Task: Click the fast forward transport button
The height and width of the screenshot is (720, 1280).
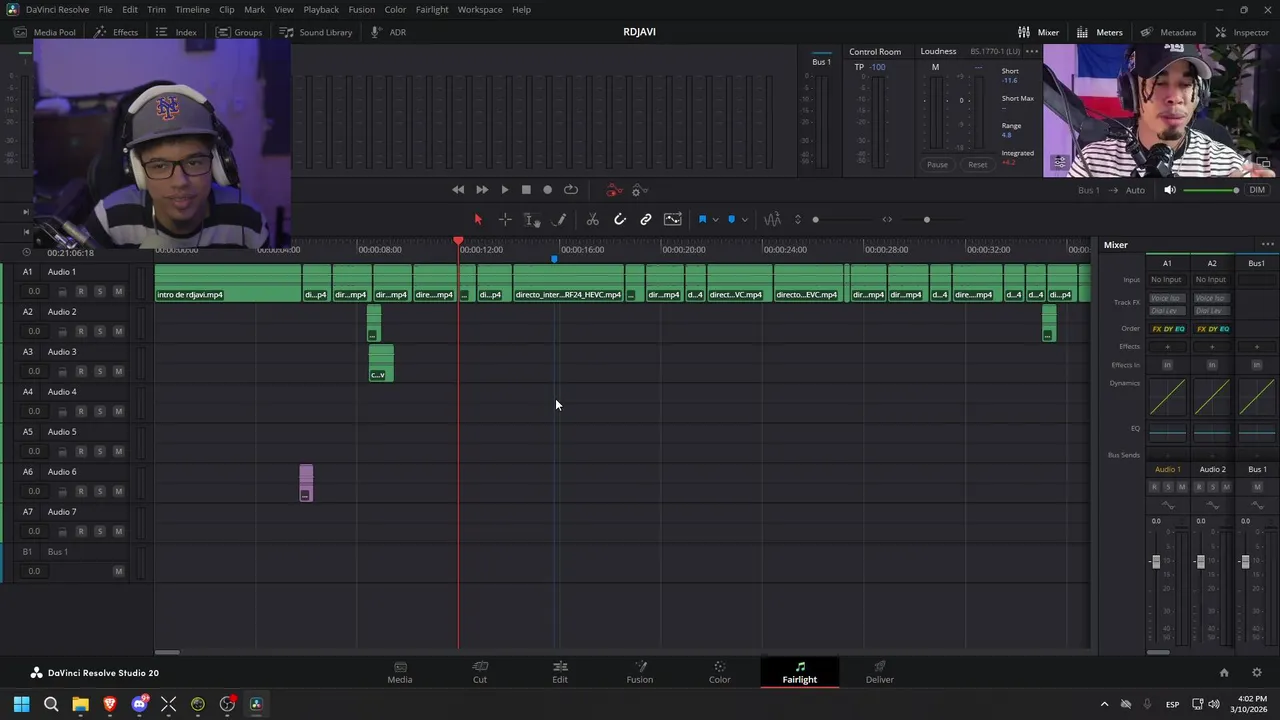Action: [x=481, y=190]
